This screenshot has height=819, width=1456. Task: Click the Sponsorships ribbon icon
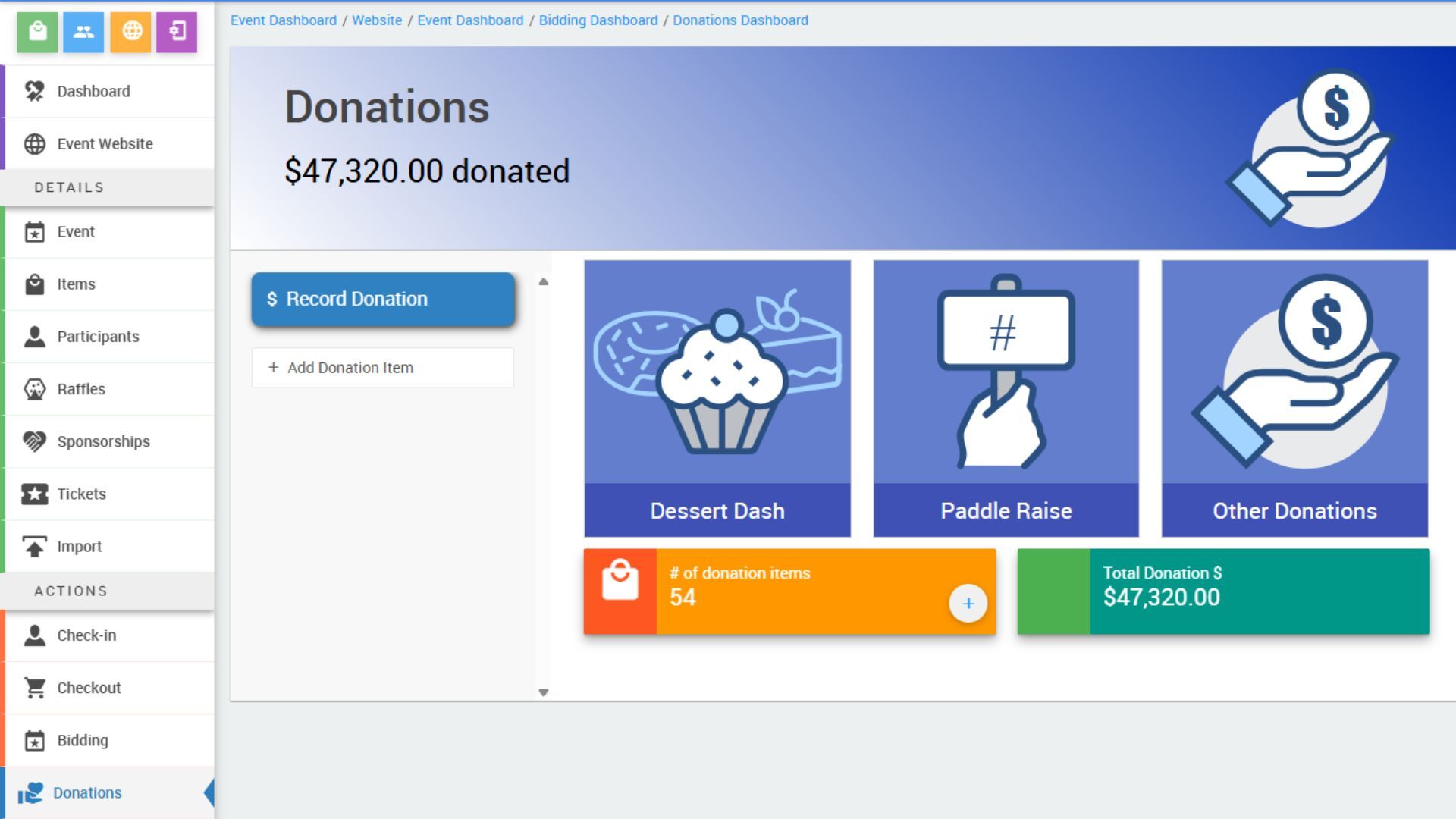click(33, 441)
